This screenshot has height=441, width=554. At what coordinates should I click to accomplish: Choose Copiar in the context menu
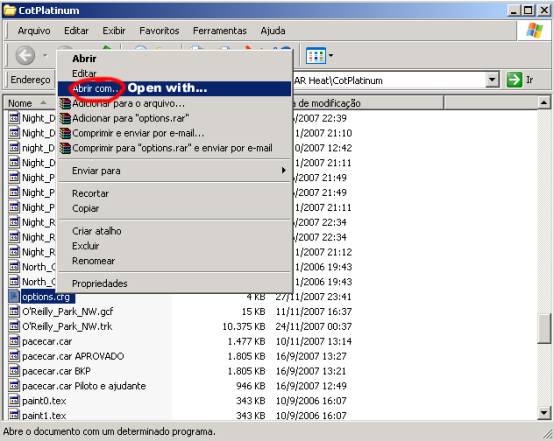(x=175, y=208)
